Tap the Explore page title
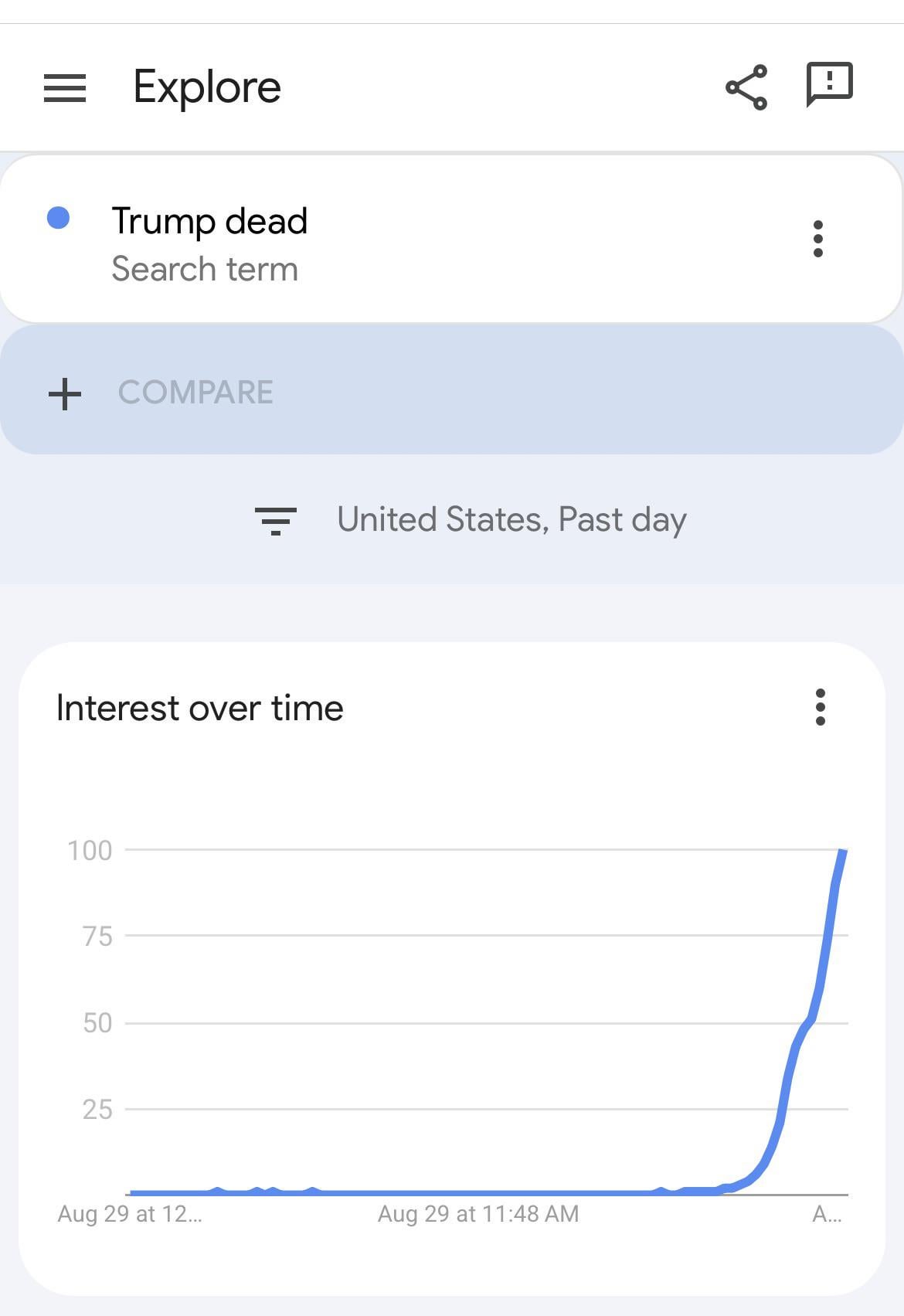Screen dimensions: 904x1316 click(207, 87)
